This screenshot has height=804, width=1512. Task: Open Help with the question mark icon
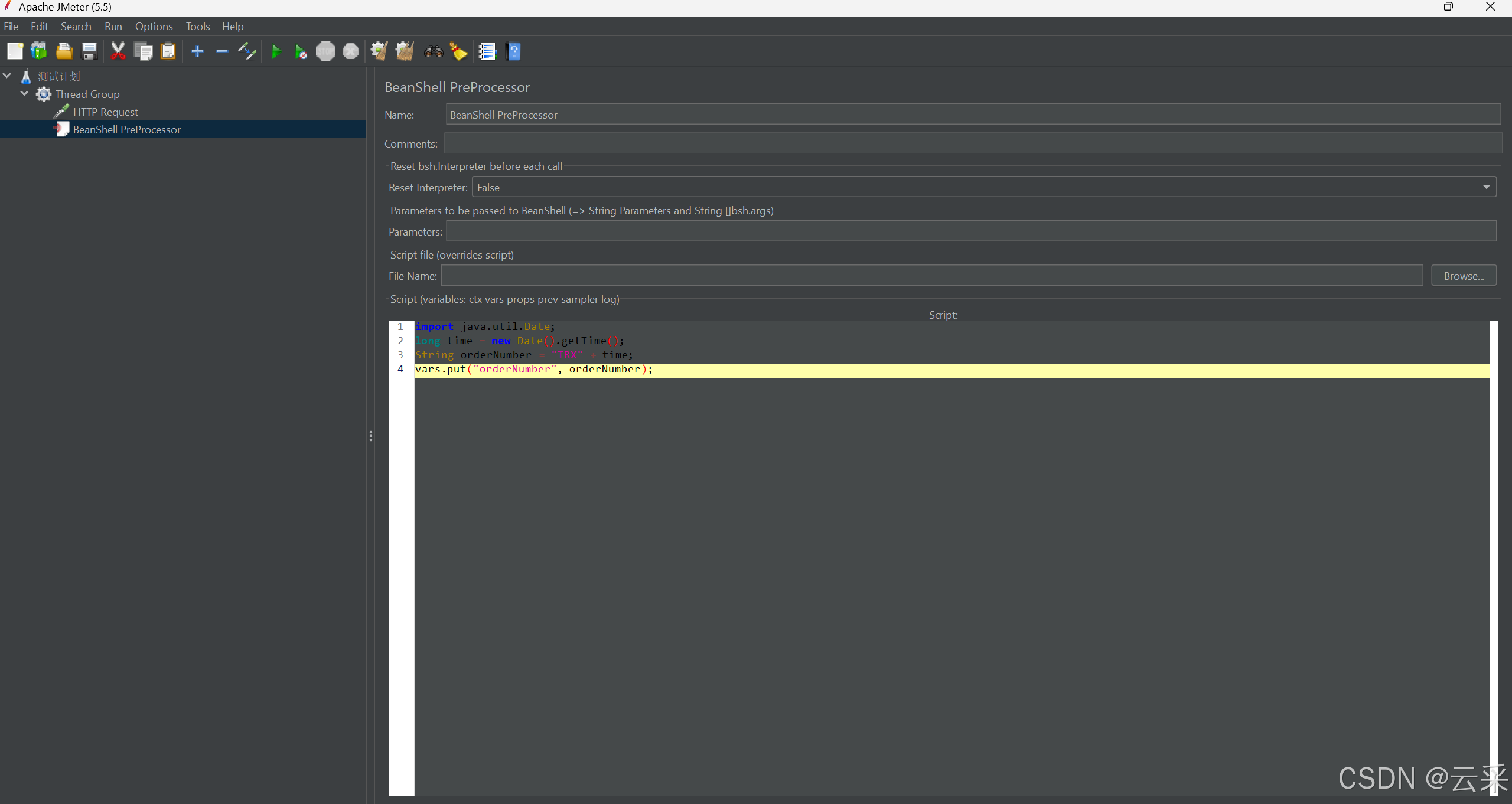(x=513, y=51)
